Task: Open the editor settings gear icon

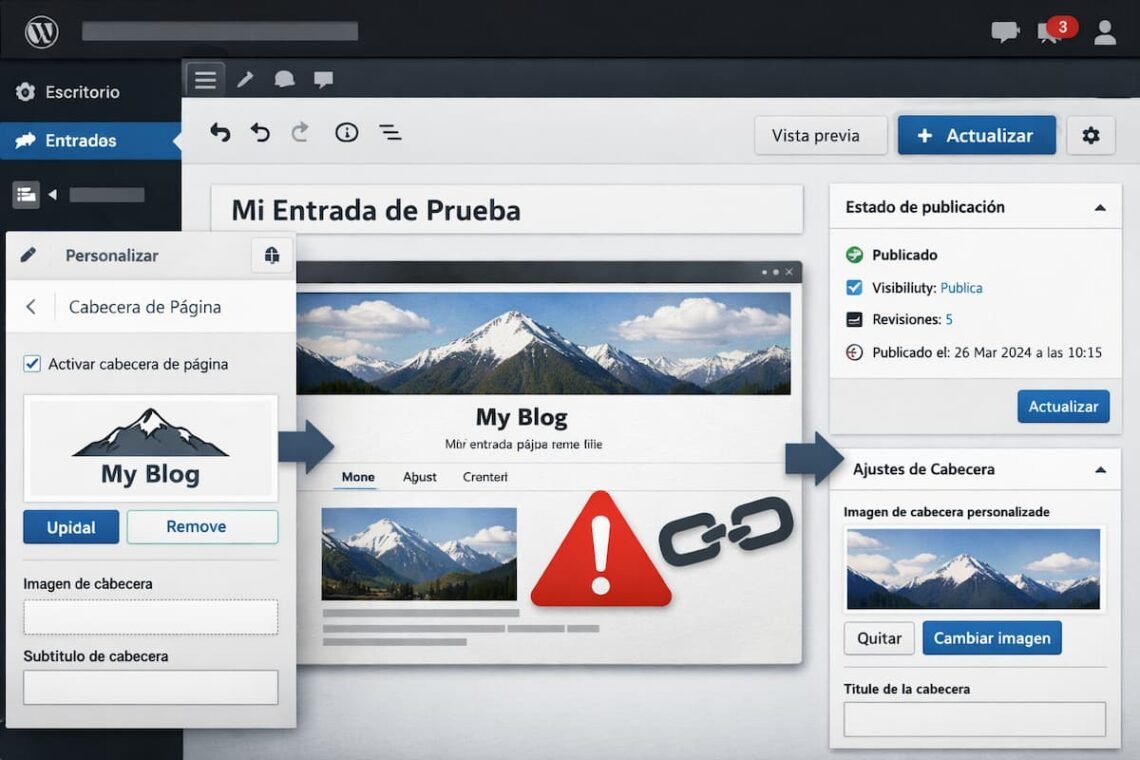Action: (1091, 135)
